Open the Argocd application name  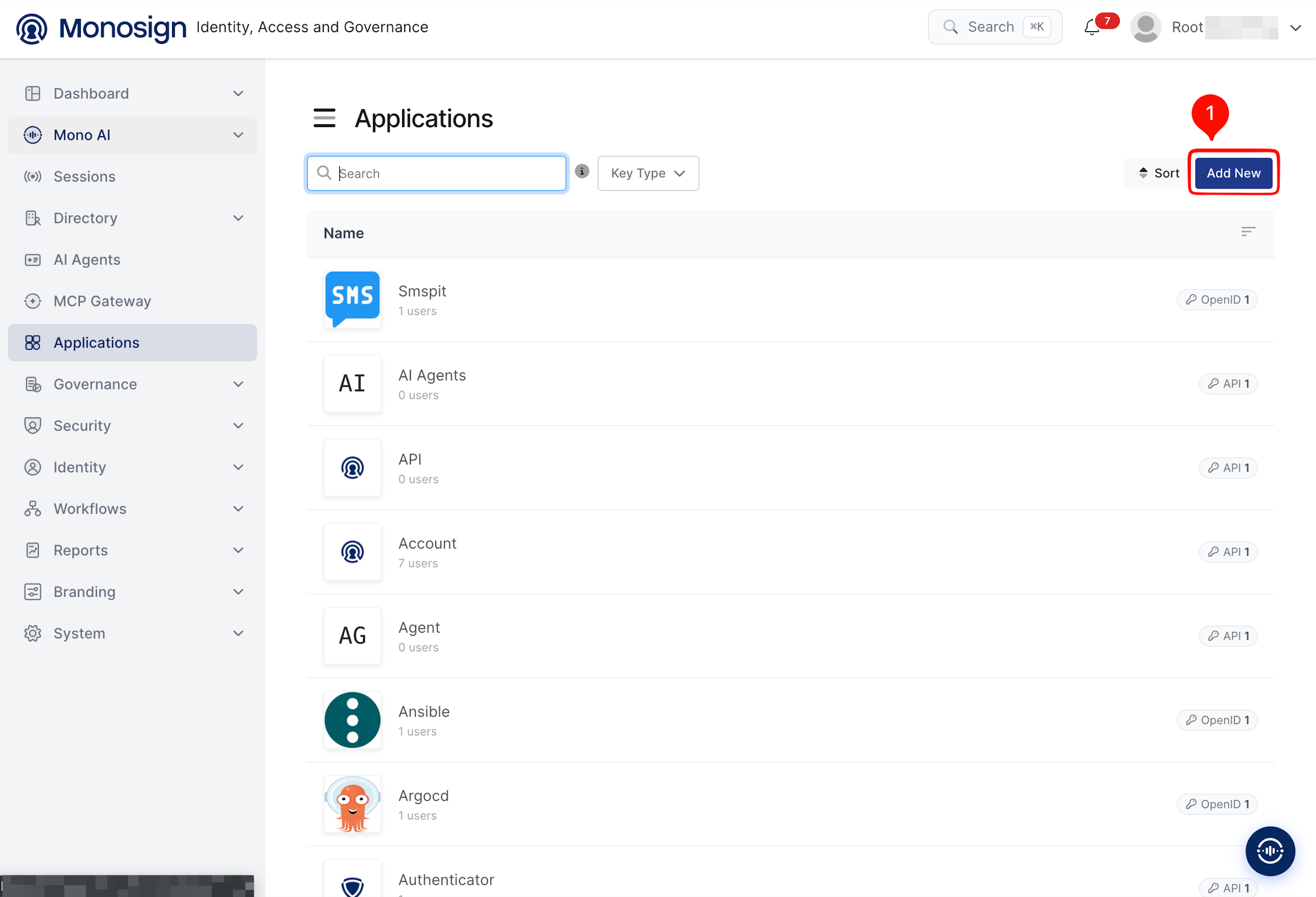(424, 796)
